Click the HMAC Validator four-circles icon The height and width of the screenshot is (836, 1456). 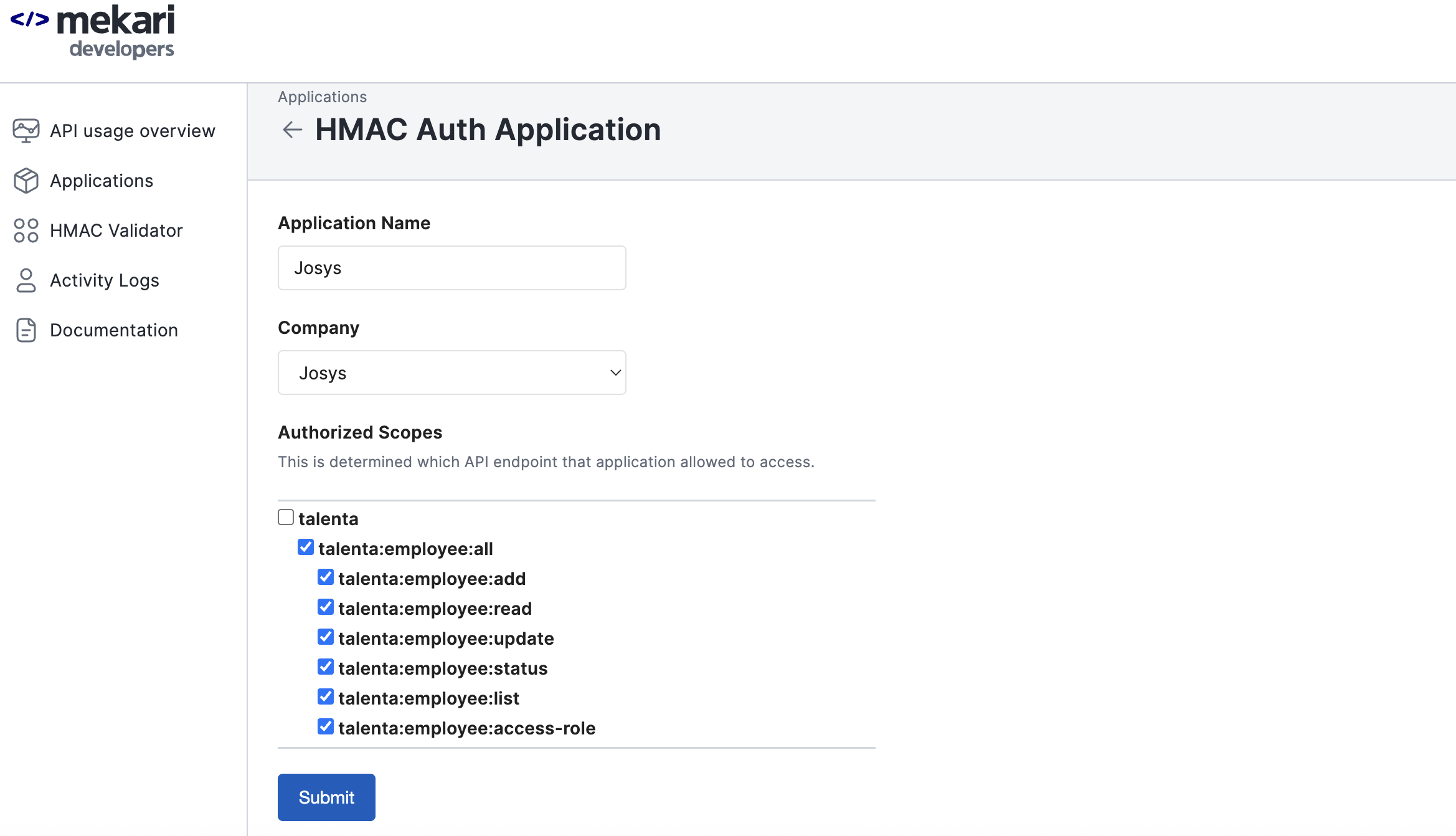pyautogui.click(x=26, y=230)
